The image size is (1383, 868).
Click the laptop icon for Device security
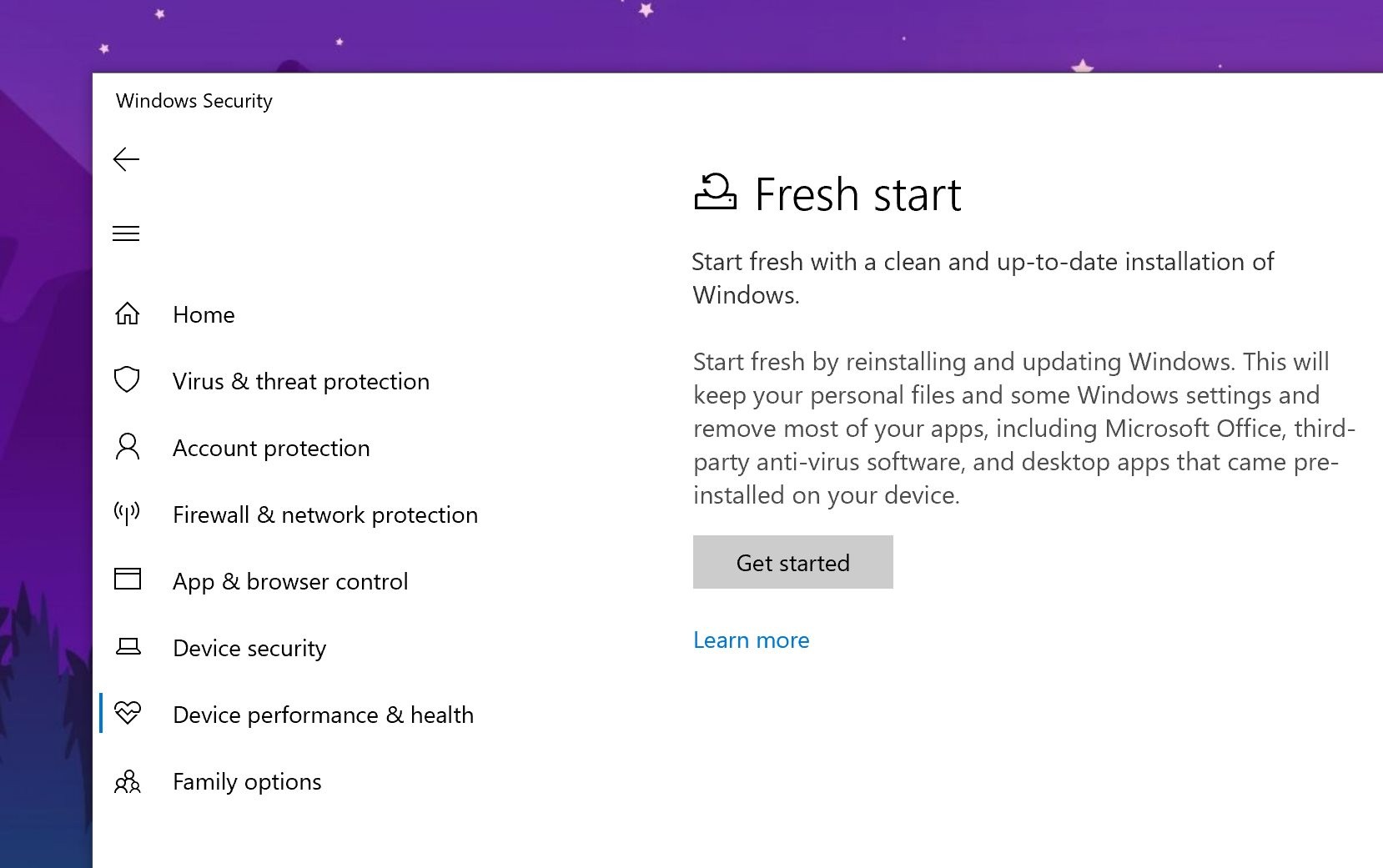point(128,646)
